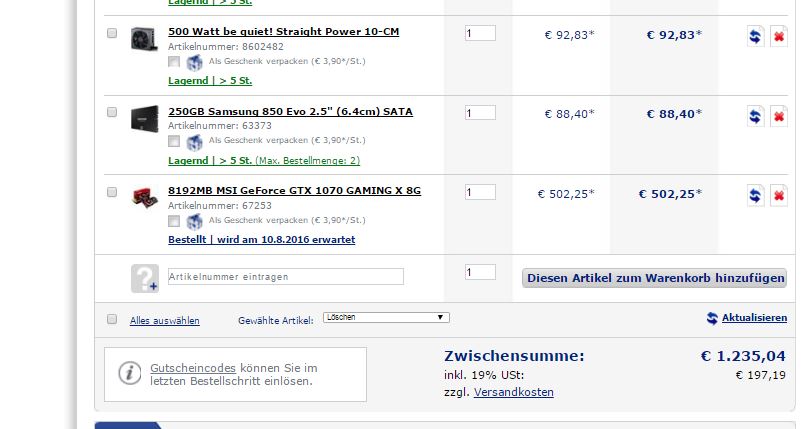This screenshot has height=429, width=804.
Task: Click the info icon beside Gutscheincodes
Action: (130, 373)
